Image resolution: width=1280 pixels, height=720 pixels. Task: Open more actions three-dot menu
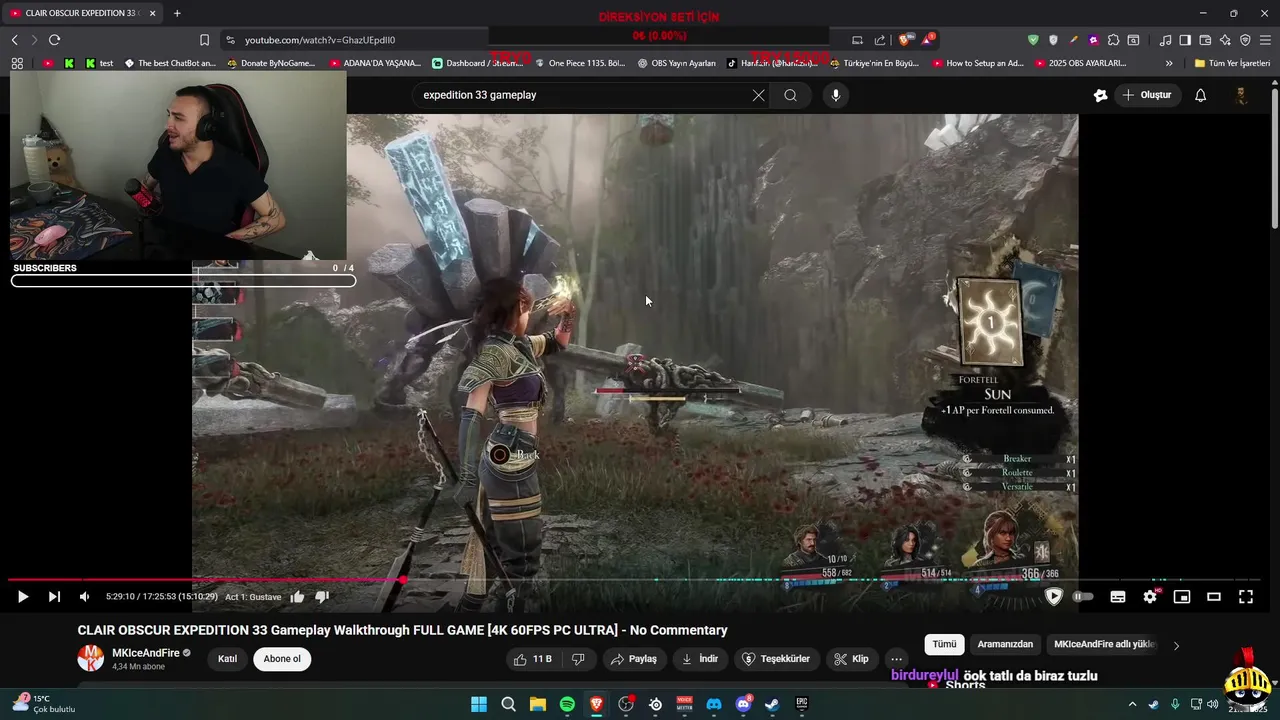pos(896,659)
